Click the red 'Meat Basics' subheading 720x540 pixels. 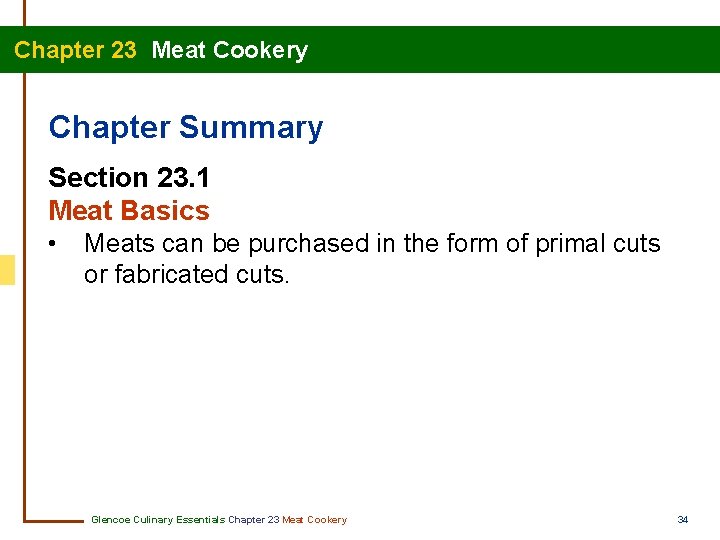click(x=129, y=211)
